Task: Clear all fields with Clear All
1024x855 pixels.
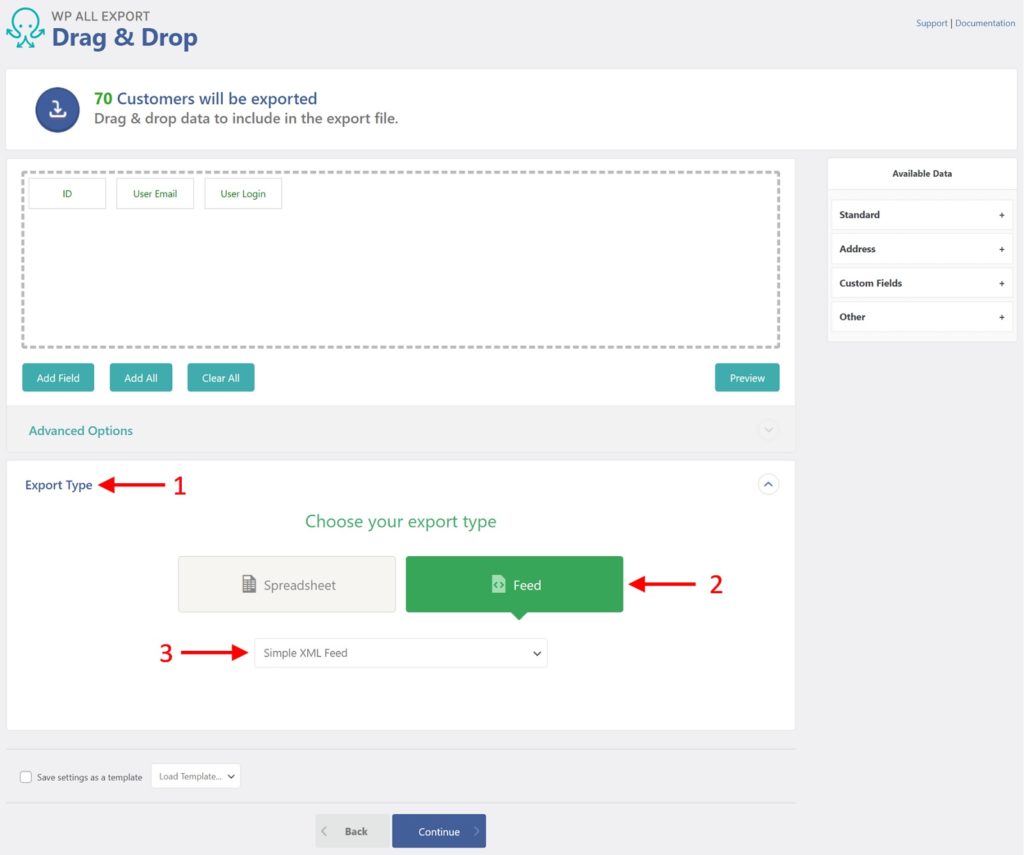Action: [x=220, y=377]
